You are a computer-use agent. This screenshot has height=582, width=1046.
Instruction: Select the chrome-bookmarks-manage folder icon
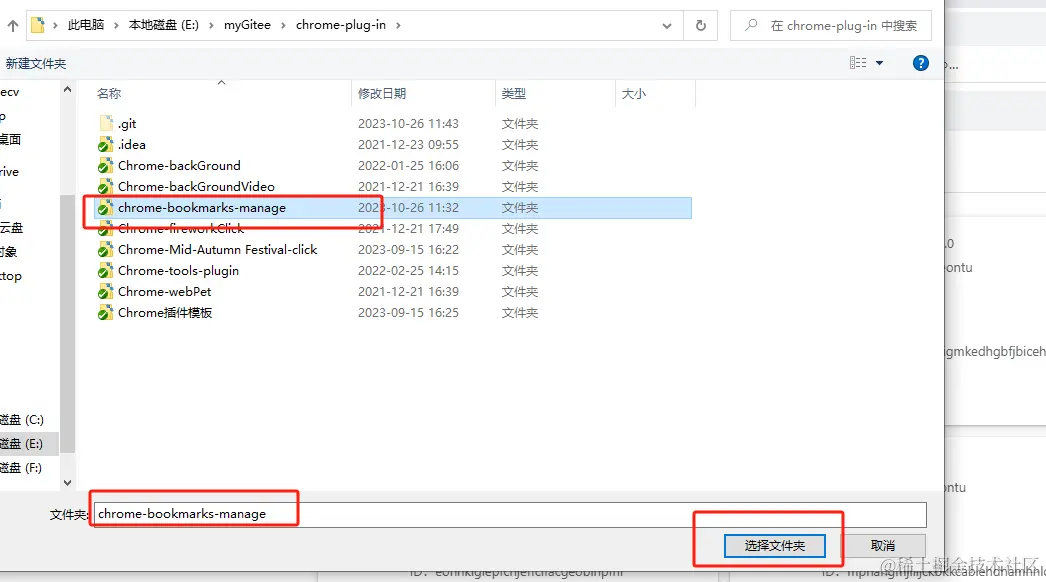click(105, 208)
